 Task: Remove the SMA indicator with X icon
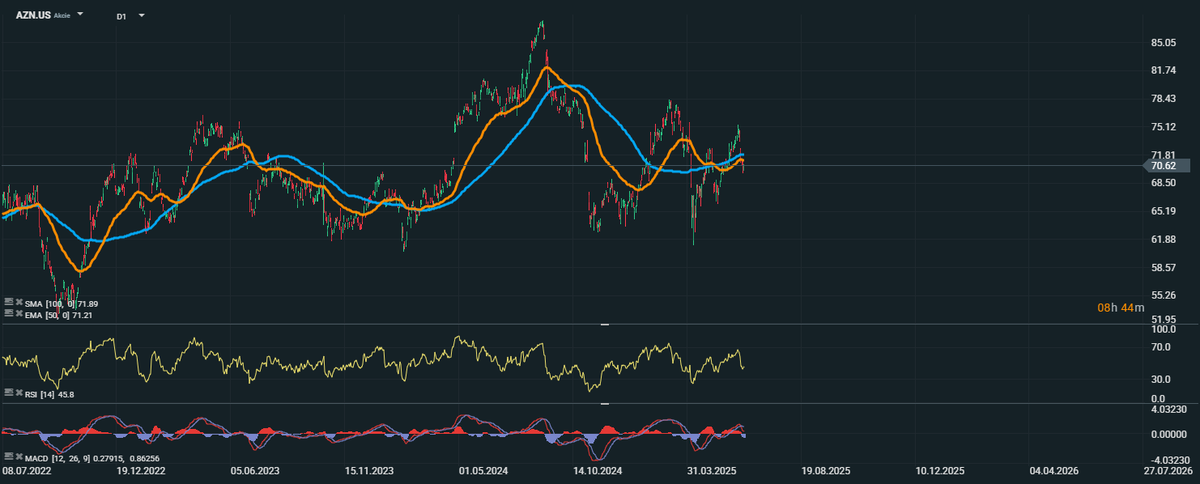pyautogui.click(x=18, y=302)
